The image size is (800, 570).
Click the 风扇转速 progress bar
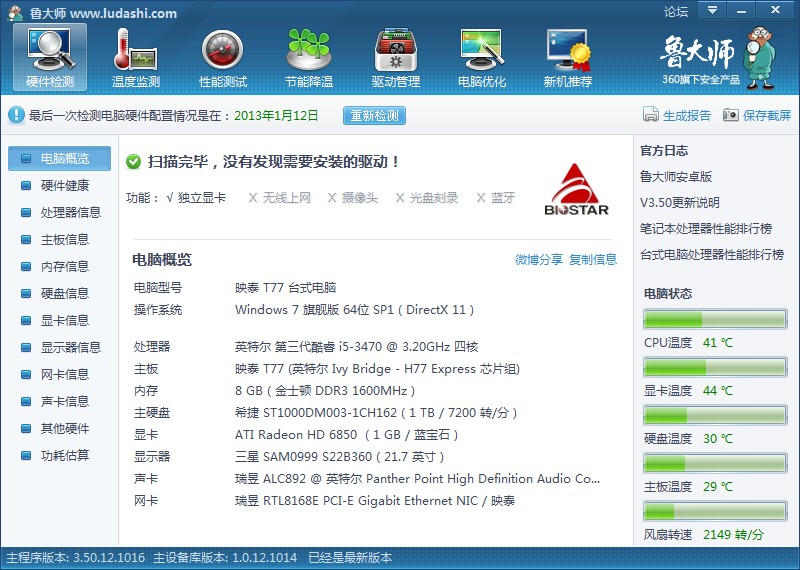715,511
